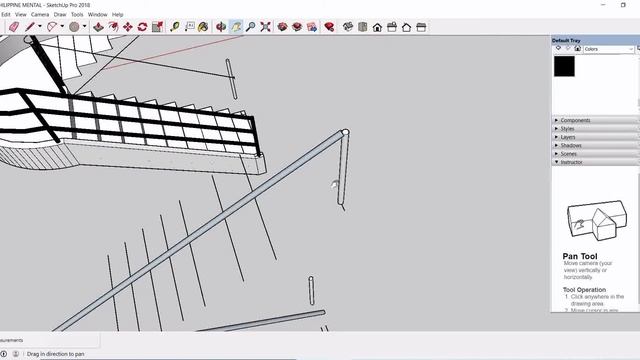
Task: Select the Circle shape tool
Action: (x=74, y=27)
